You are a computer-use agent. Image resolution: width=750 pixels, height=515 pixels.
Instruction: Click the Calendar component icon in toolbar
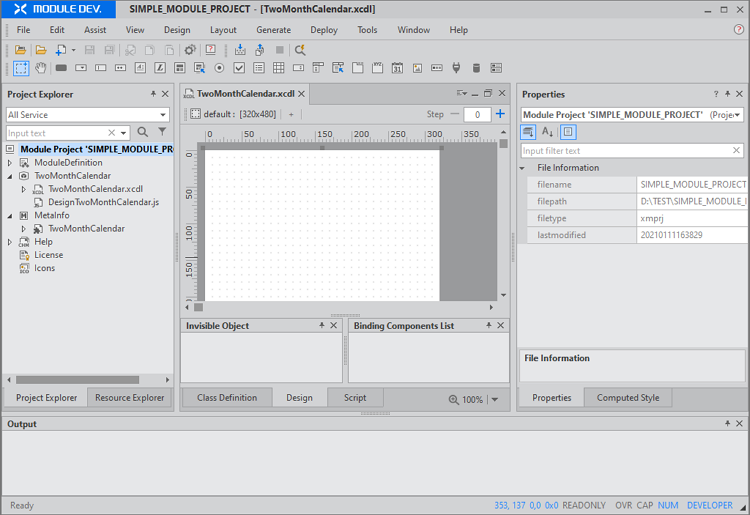[397, 68]
